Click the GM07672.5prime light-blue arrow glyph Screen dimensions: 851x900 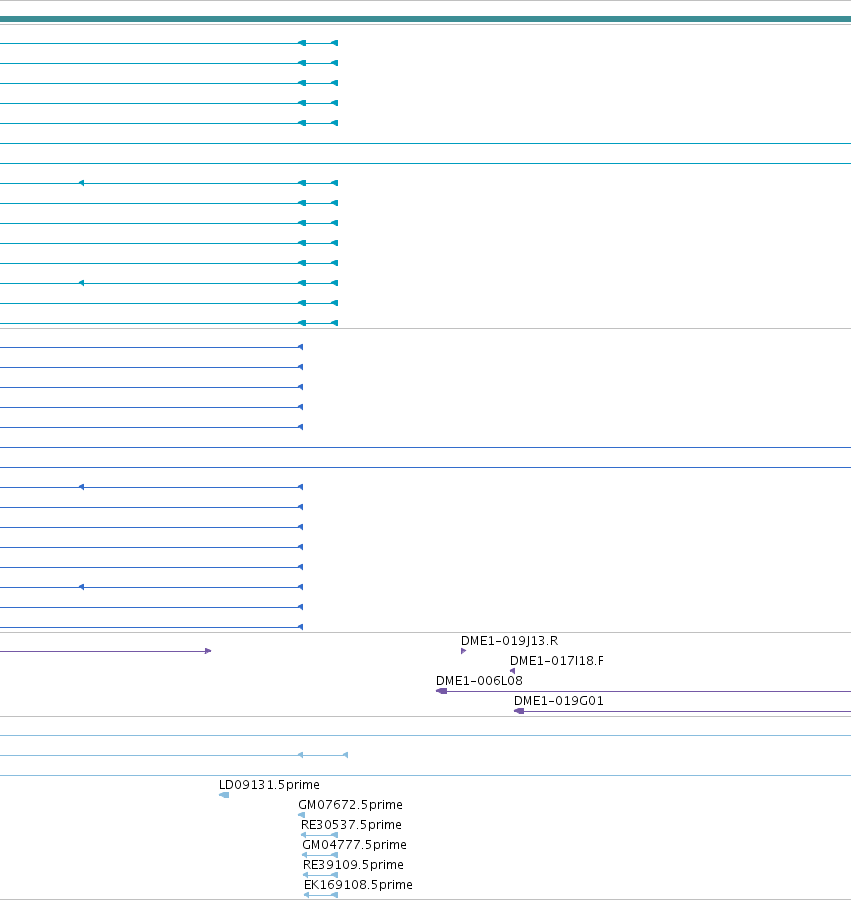pyautogui.click(x=301, y=815)
